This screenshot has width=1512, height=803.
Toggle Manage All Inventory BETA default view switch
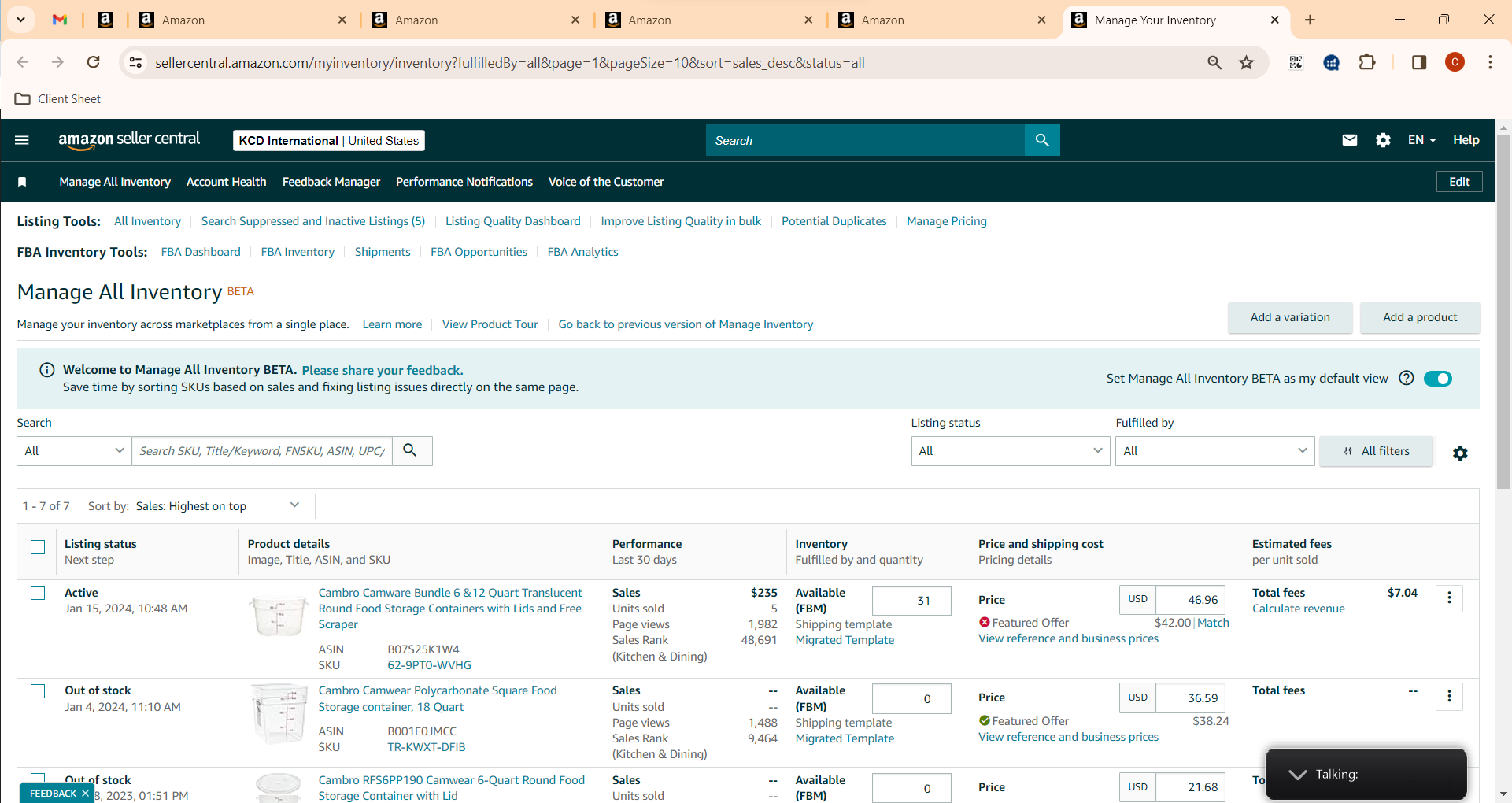pyautogui.click(x=1438, y=379)
